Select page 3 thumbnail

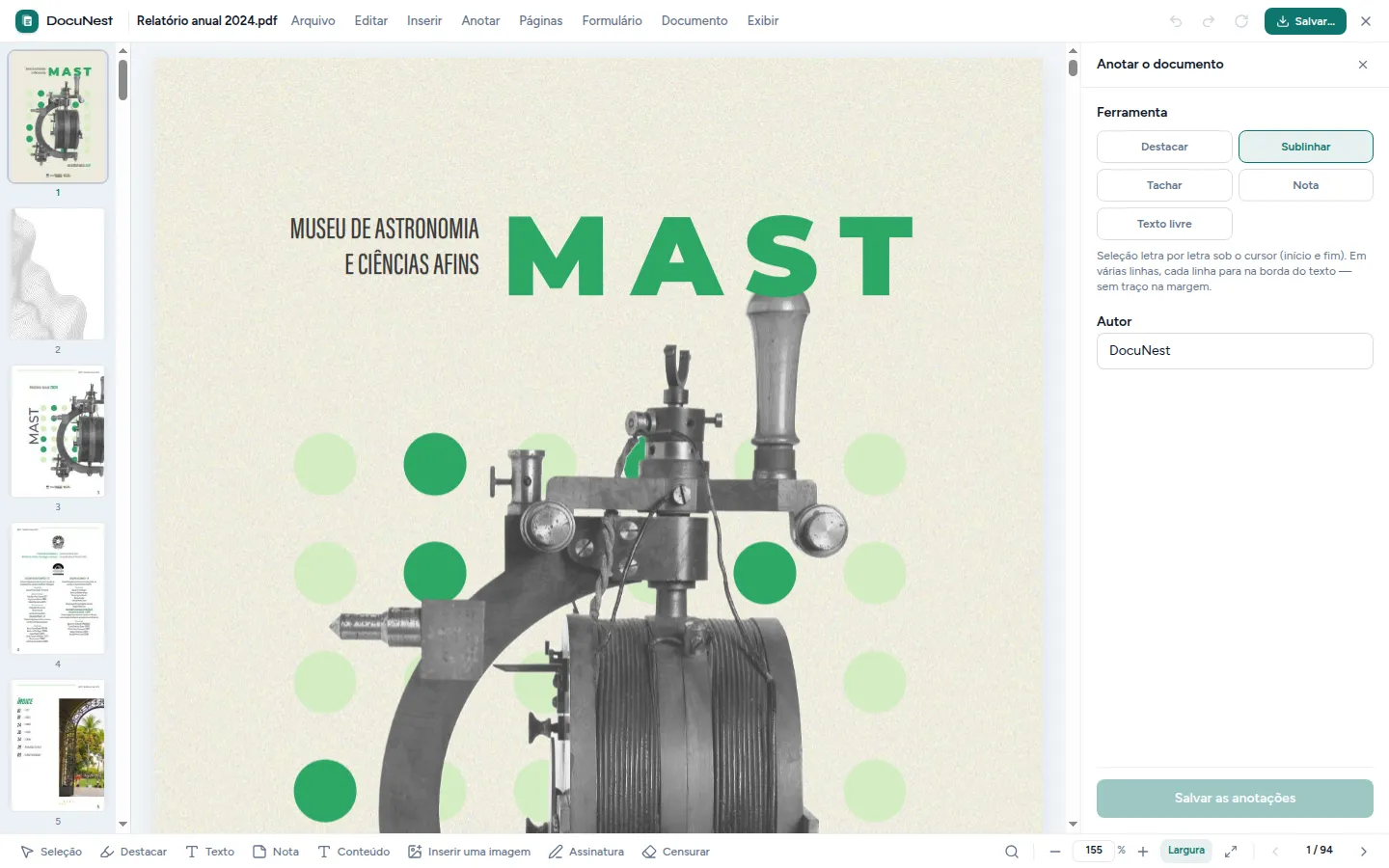click(x=58, y=431)
